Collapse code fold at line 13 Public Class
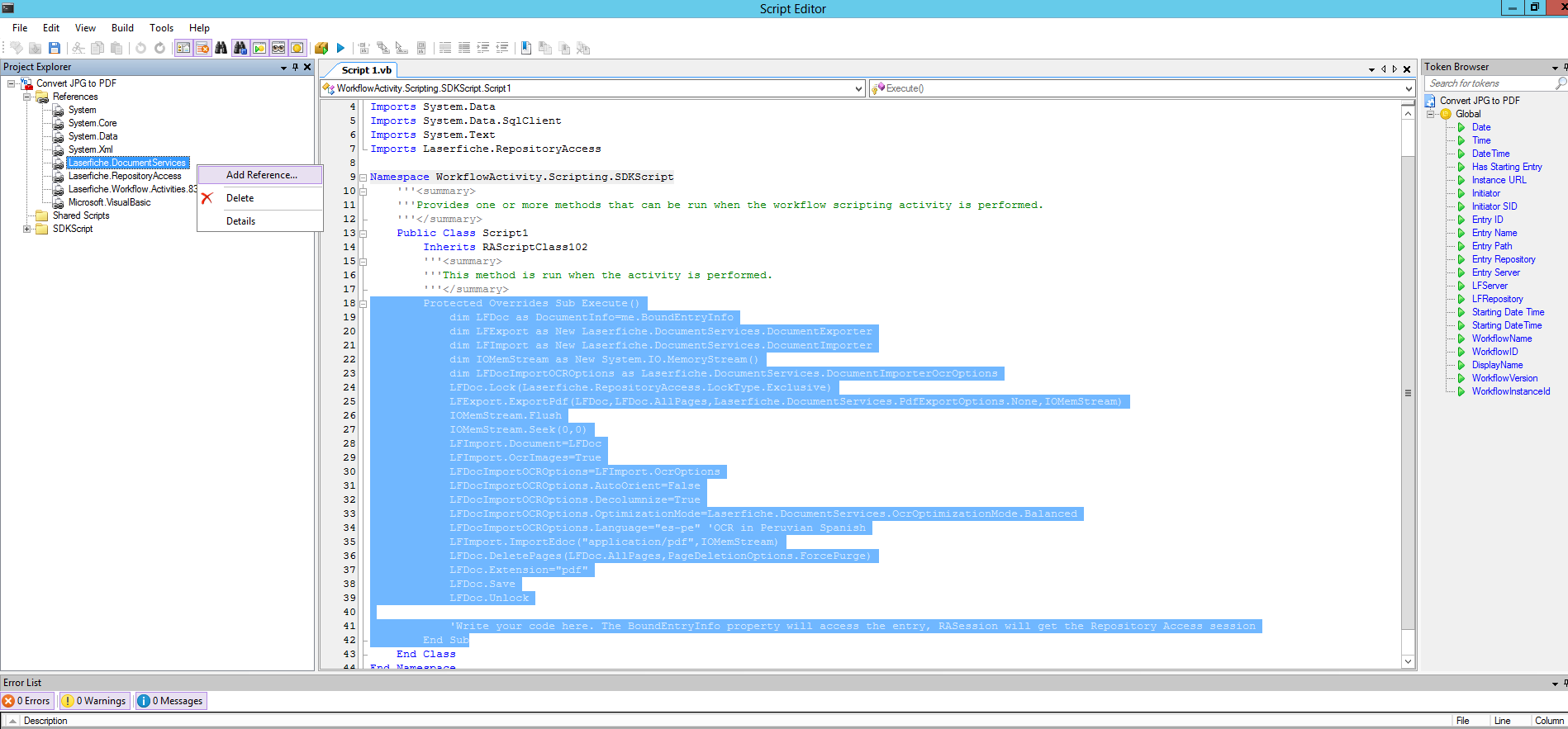The height and width of the screenshot is (729, 1568). 363,234
